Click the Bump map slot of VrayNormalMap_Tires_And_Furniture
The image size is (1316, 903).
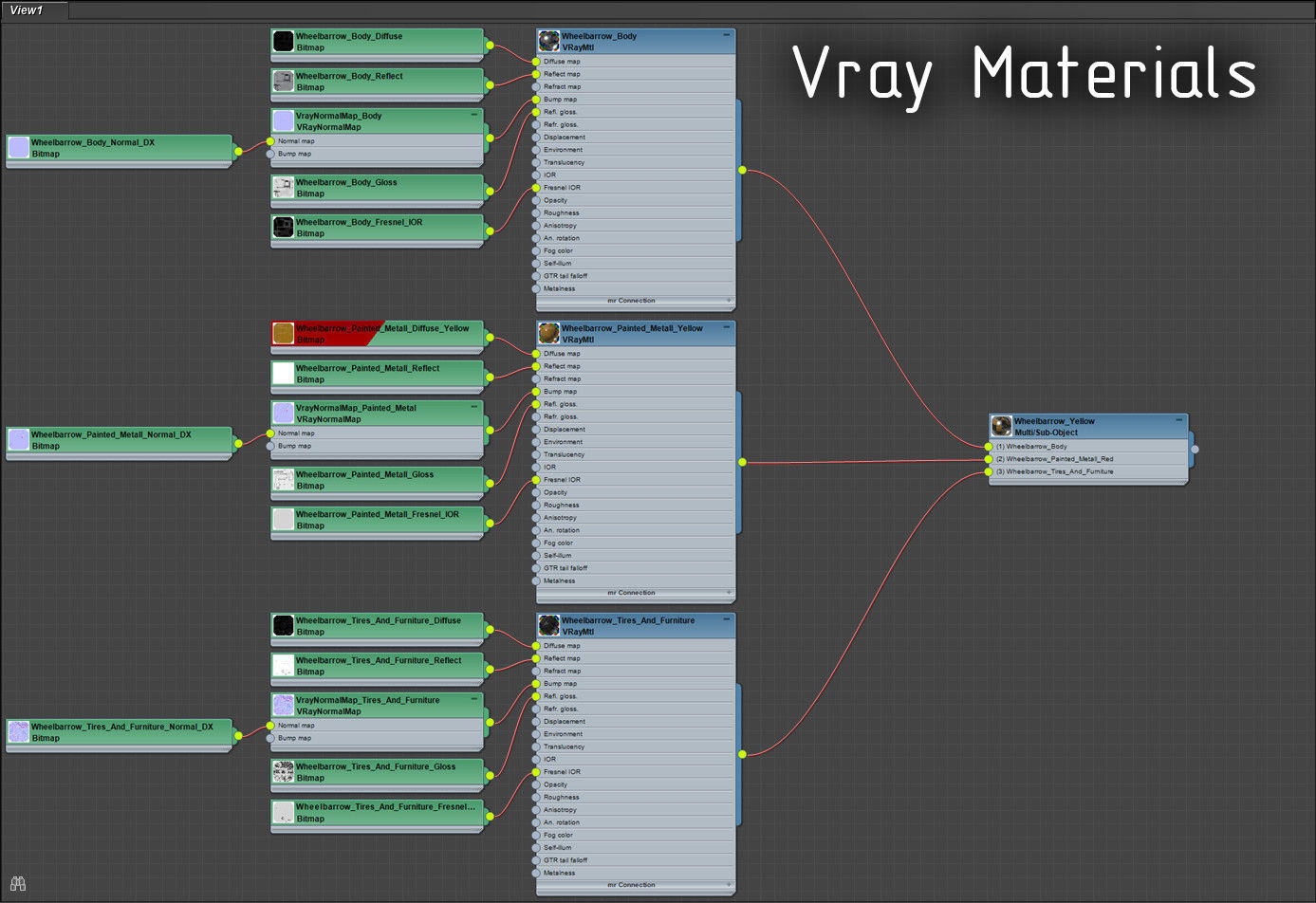(x=377, y=738)
